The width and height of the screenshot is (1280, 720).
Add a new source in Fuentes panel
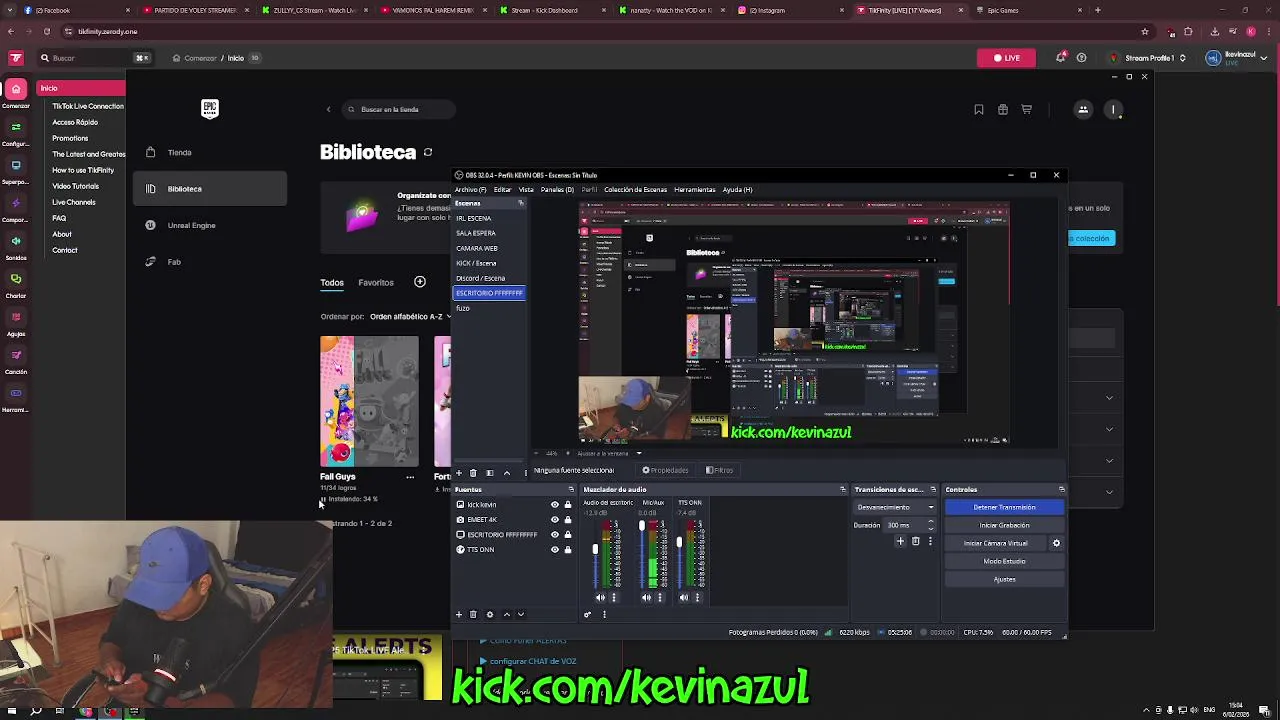459,615
